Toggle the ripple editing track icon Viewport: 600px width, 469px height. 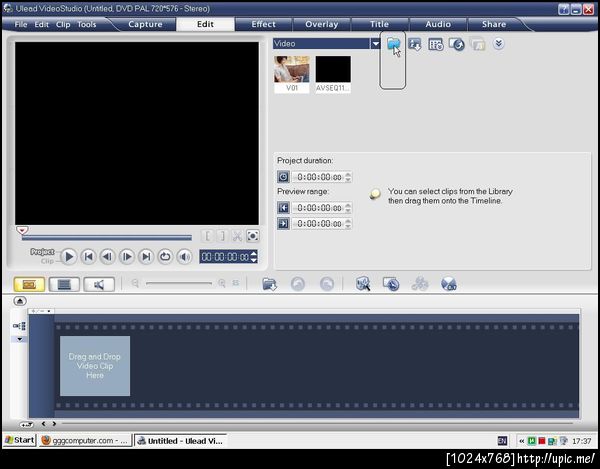click(19, 326)
